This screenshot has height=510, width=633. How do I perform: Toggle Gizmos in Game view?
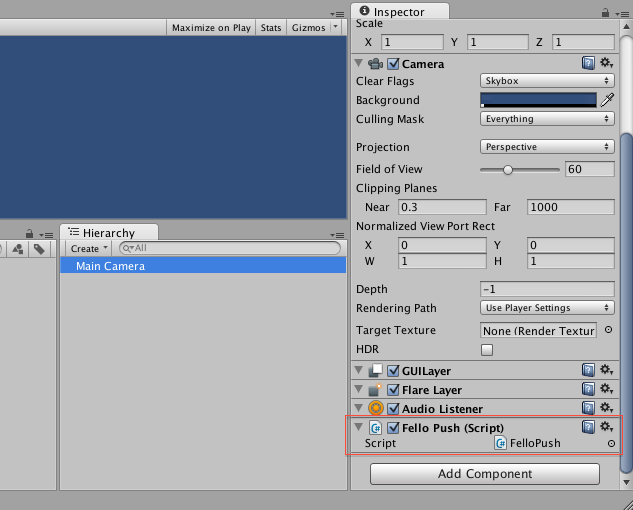click(x=308, y=28)
